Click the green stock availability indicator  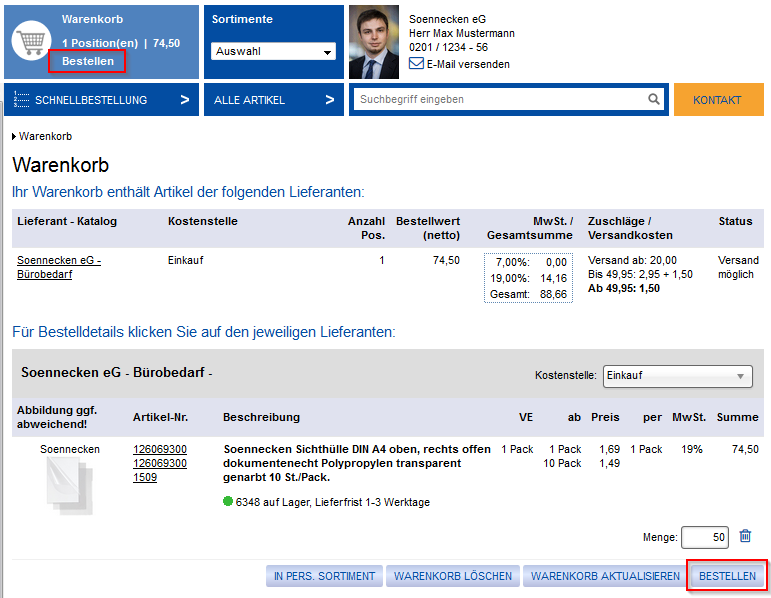pos(228,501)
